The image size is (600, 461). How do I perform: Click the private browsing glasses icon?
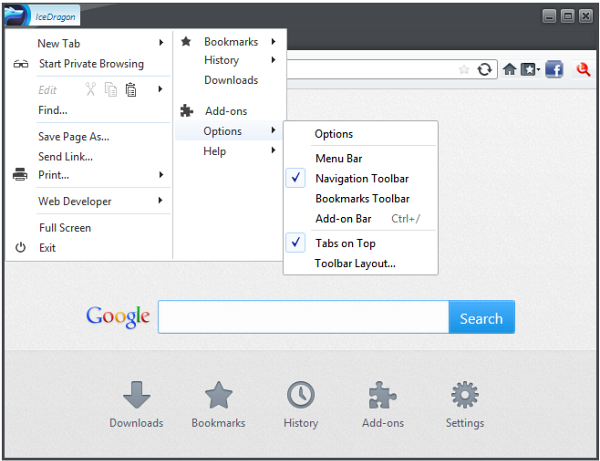tap(21, 64)
